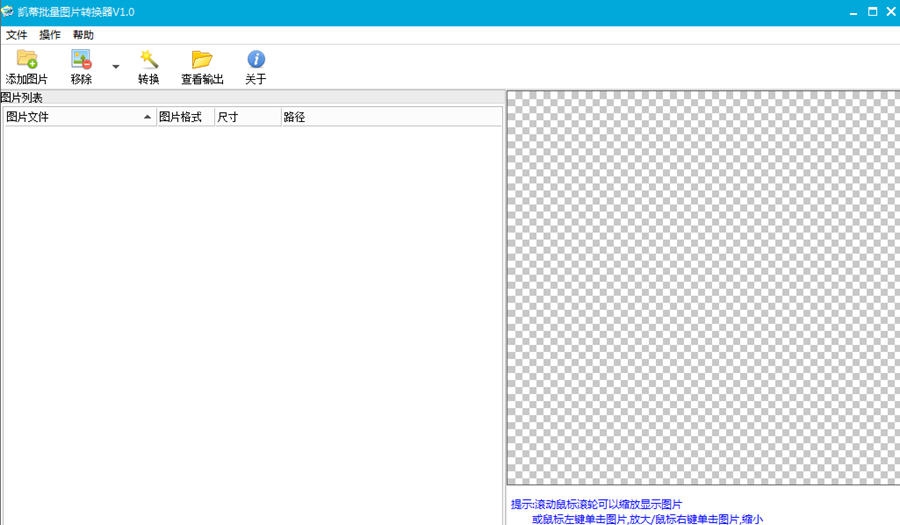Open the 文件 menu
Viewport: 900px width, 525px height.
[x=17, y=35]
